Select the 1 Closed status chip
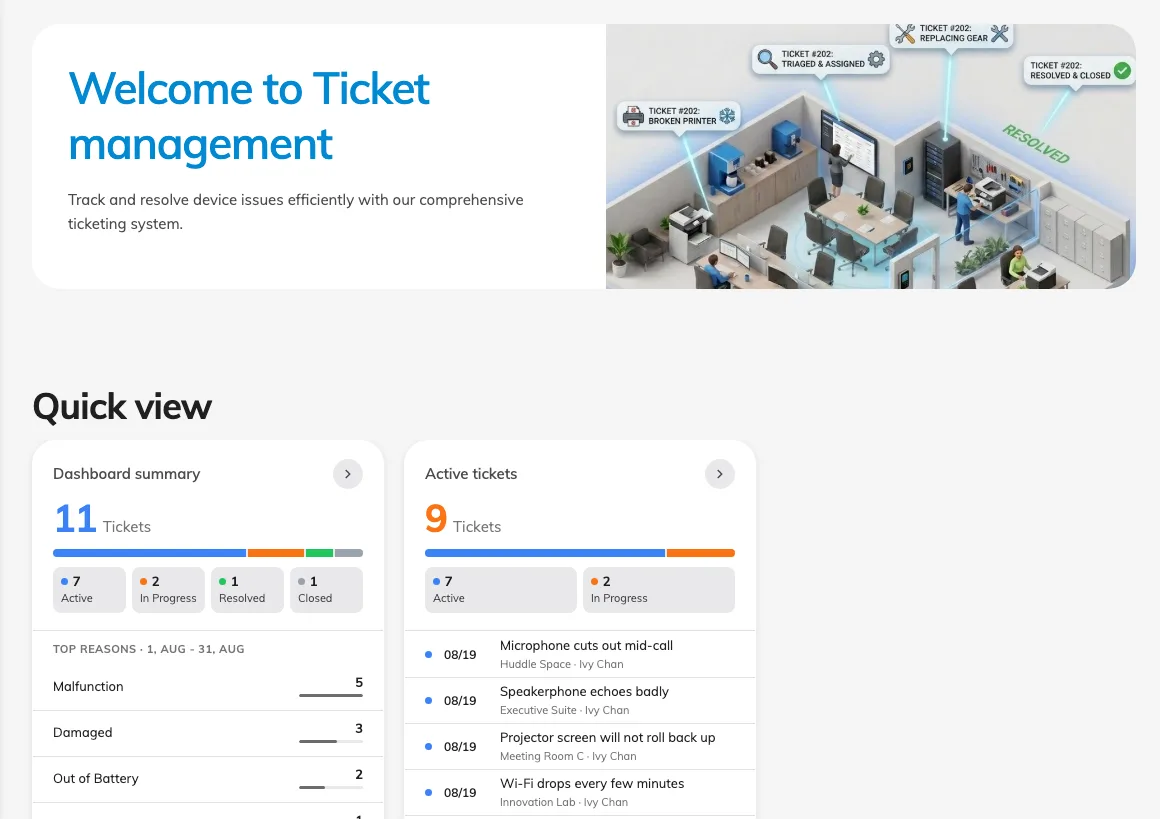This screenshot has width=1160, height=819. 326,590
